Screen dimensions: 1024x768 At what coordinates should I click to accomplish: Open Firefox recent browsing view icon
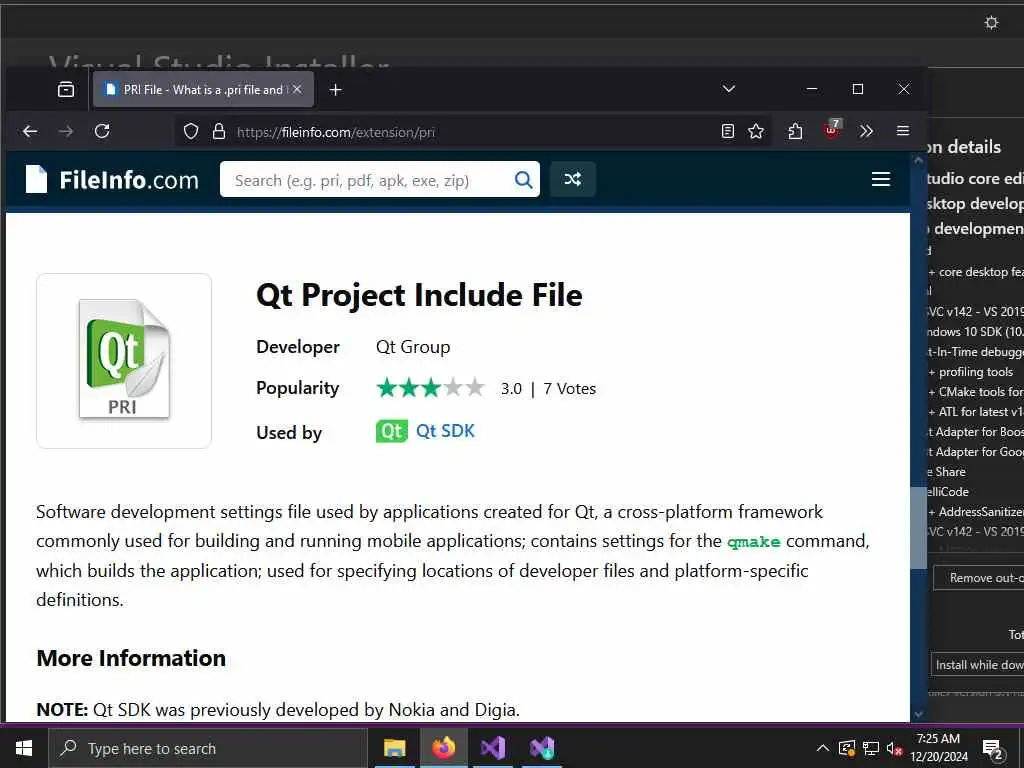coord(66,89)
